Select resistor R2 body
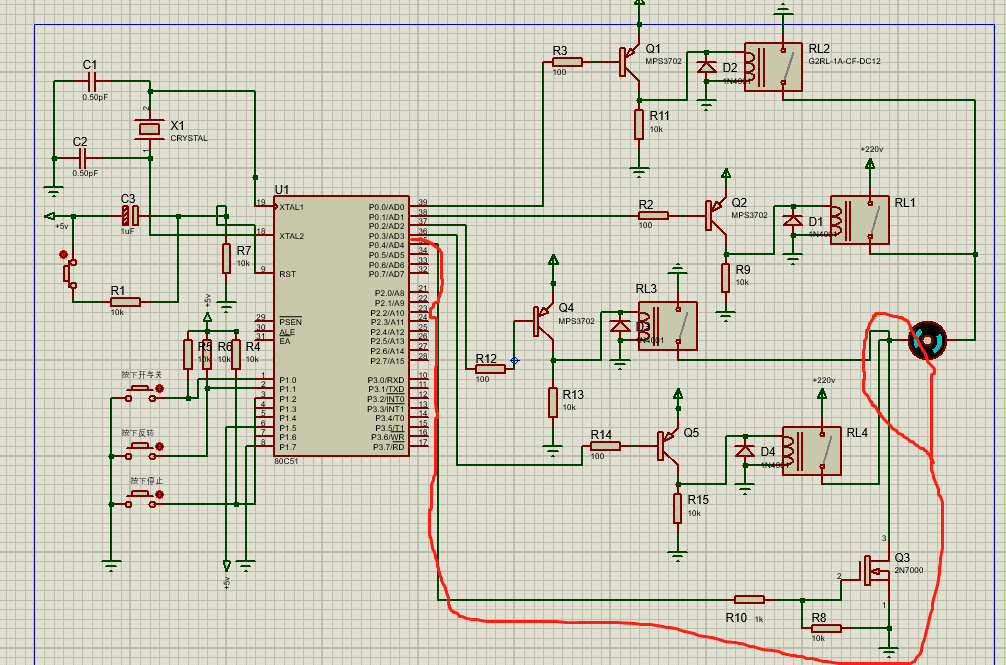 653,215
